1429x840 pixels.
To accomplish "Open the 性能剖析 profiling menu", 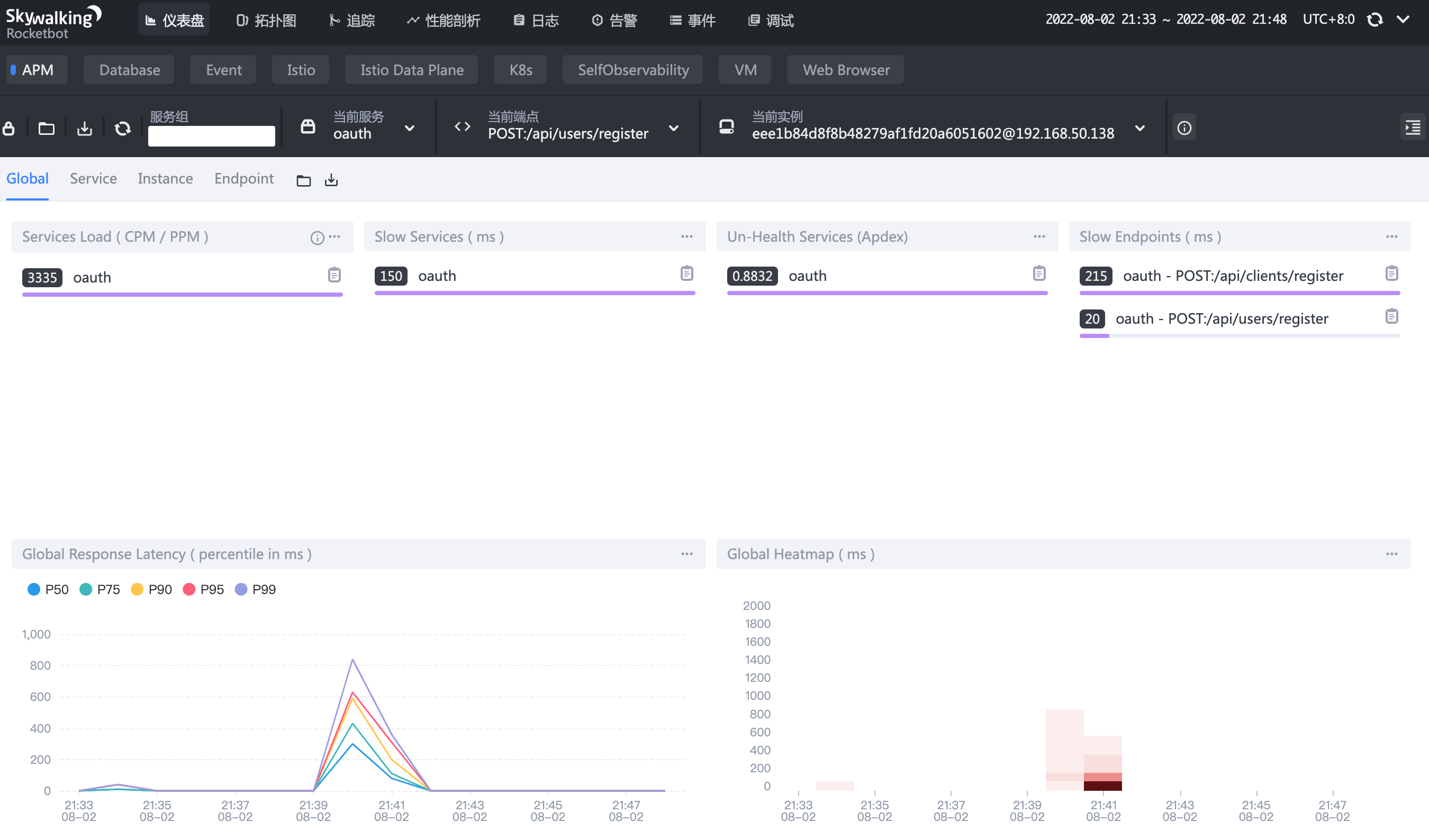I will tap(444, 21).
